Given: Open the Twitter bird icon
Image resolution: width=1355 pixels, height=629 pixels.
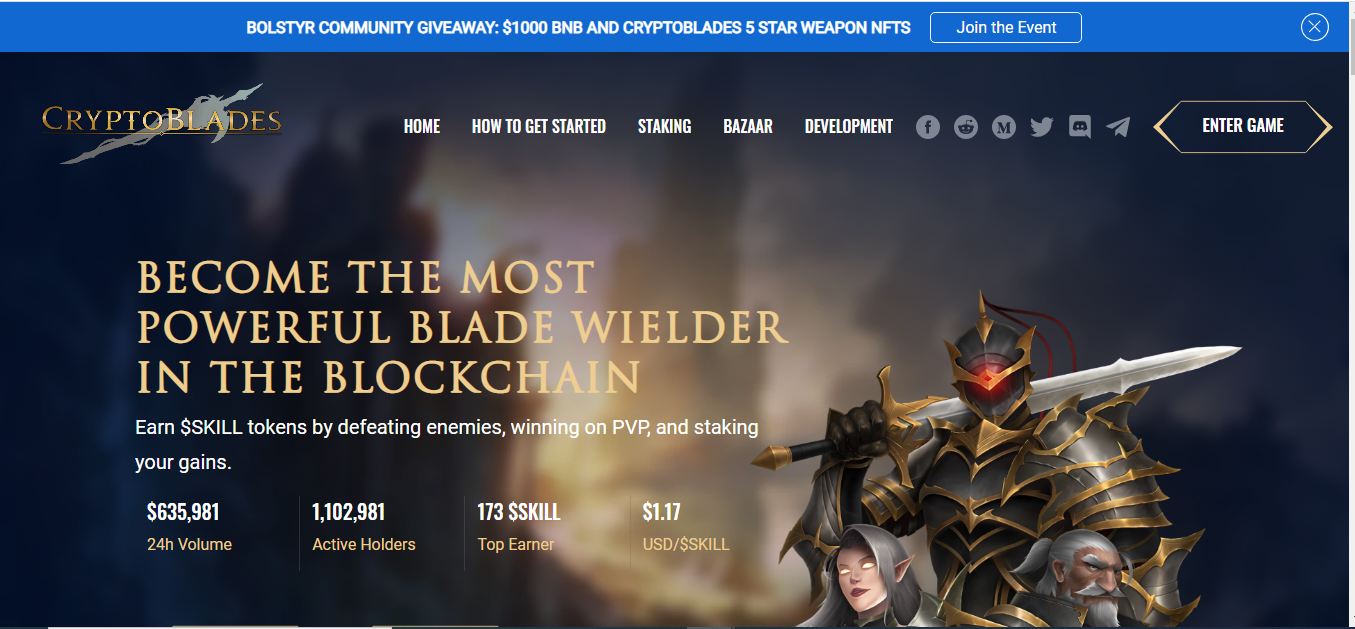Looking at the screenshot, I should click(x=1042, y=127).
